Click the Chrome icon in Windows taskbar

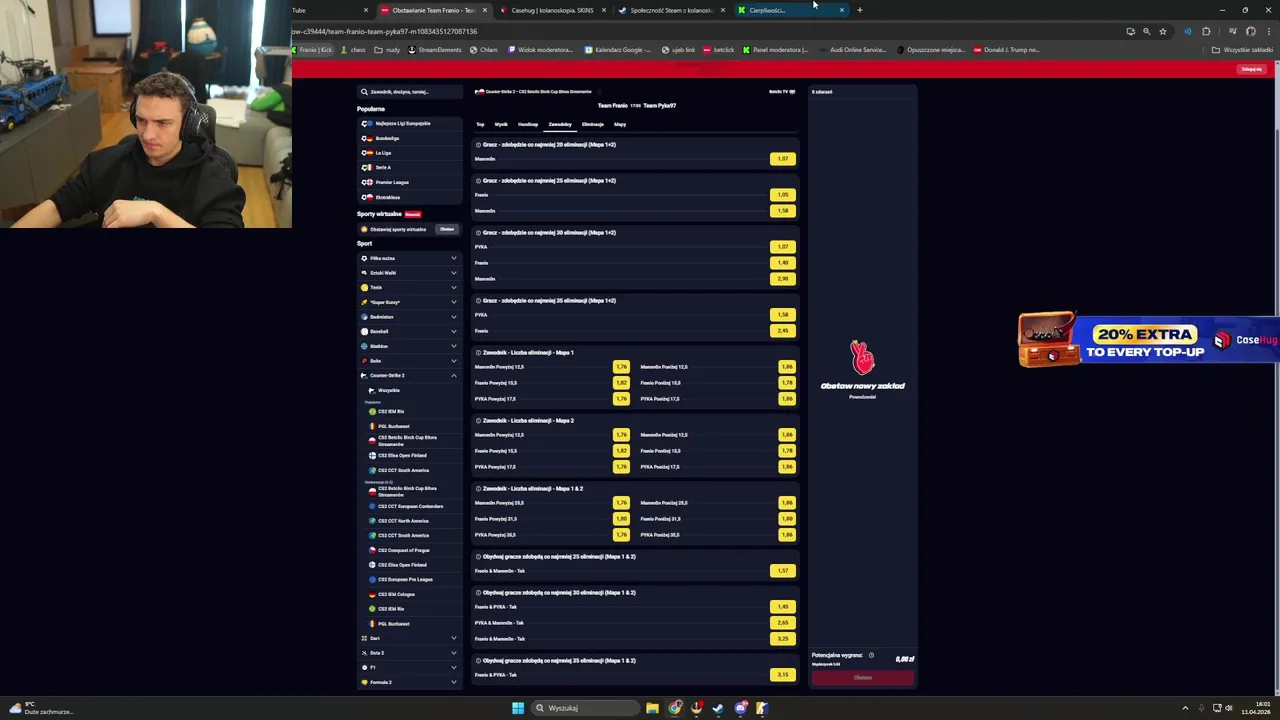point(675,708)
